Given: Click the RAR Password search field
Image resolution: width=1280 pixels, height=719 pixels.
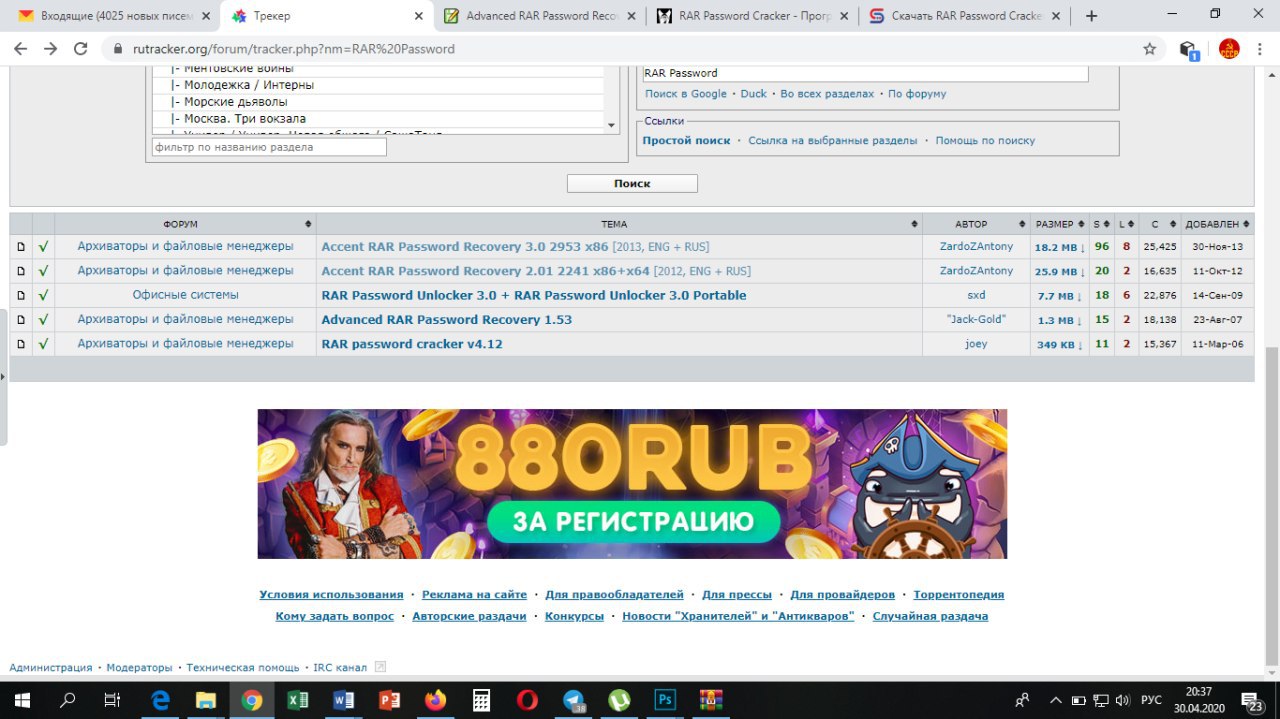Looking at the screenshot, I should point(865,73).
